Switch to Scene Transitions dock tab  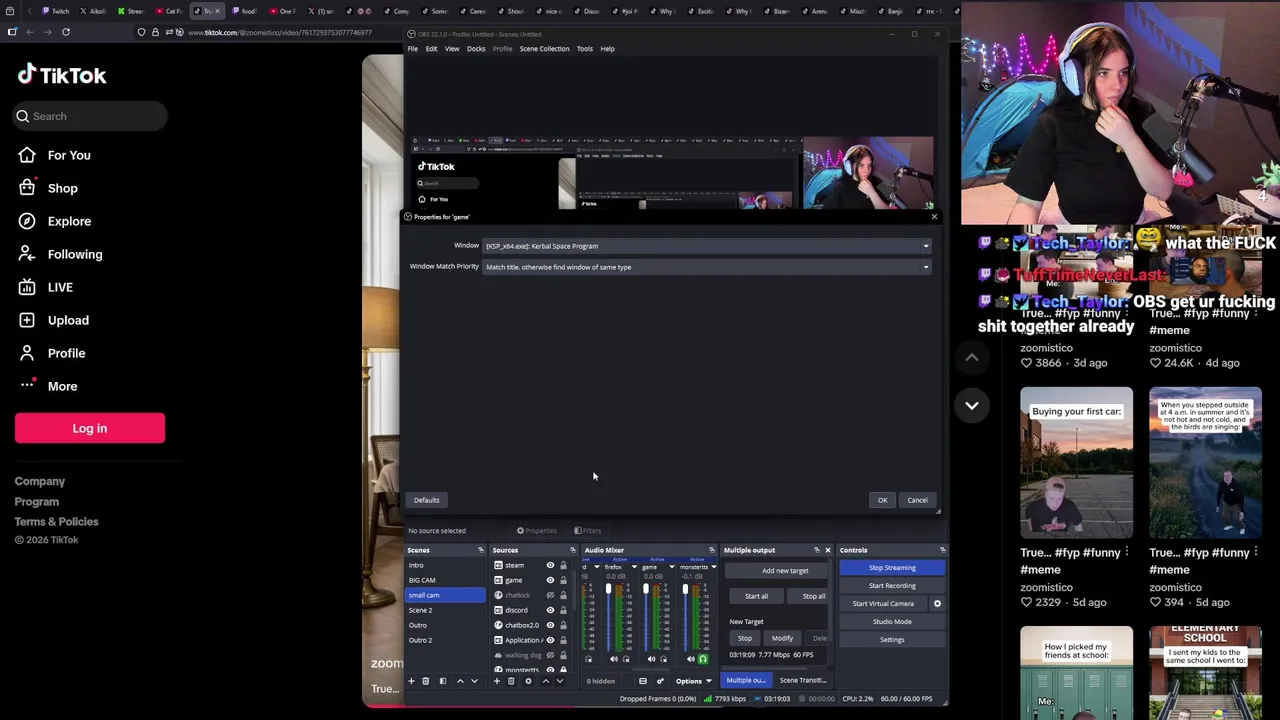(803, 681)
